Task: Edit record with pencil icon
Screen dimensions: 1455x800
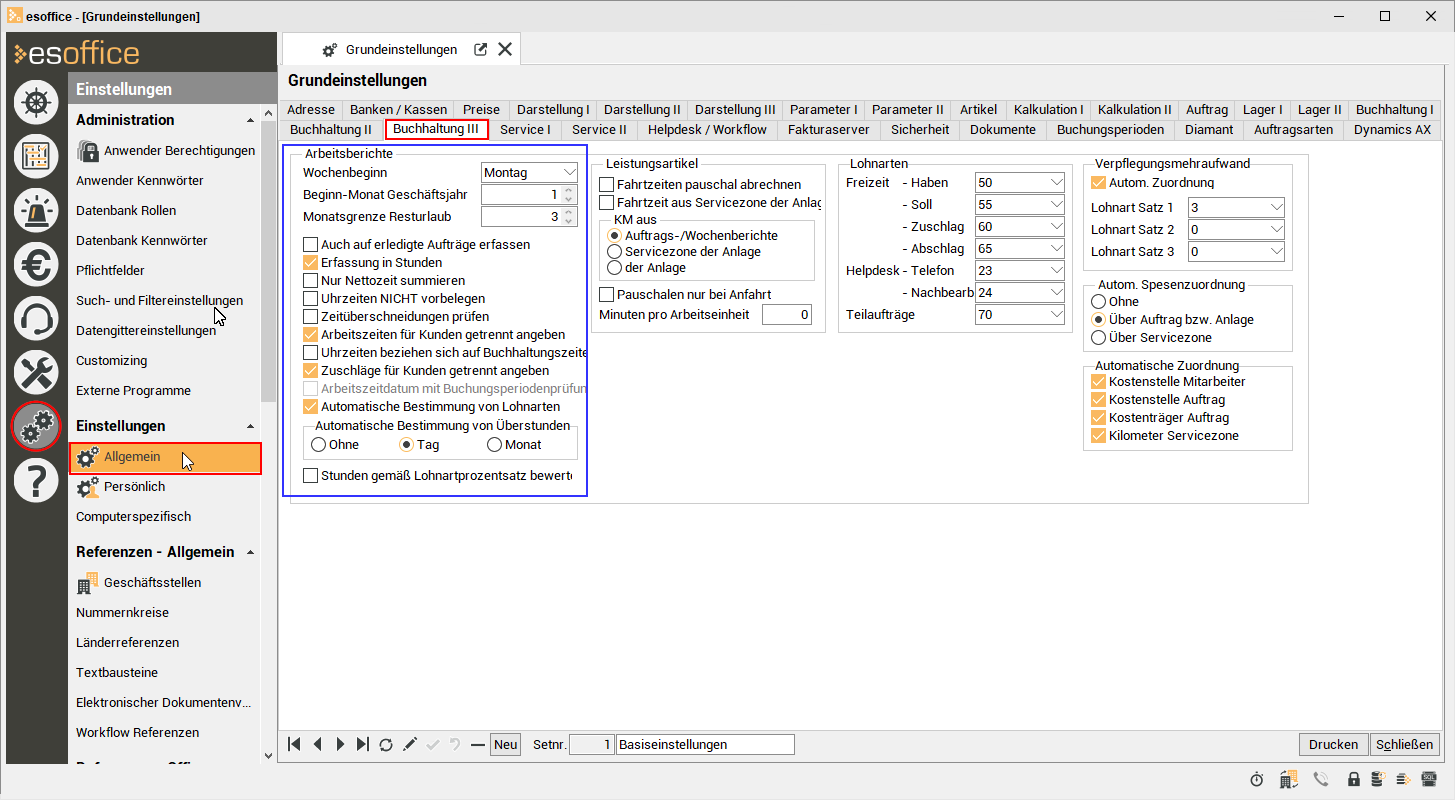Action: [409, 744]
